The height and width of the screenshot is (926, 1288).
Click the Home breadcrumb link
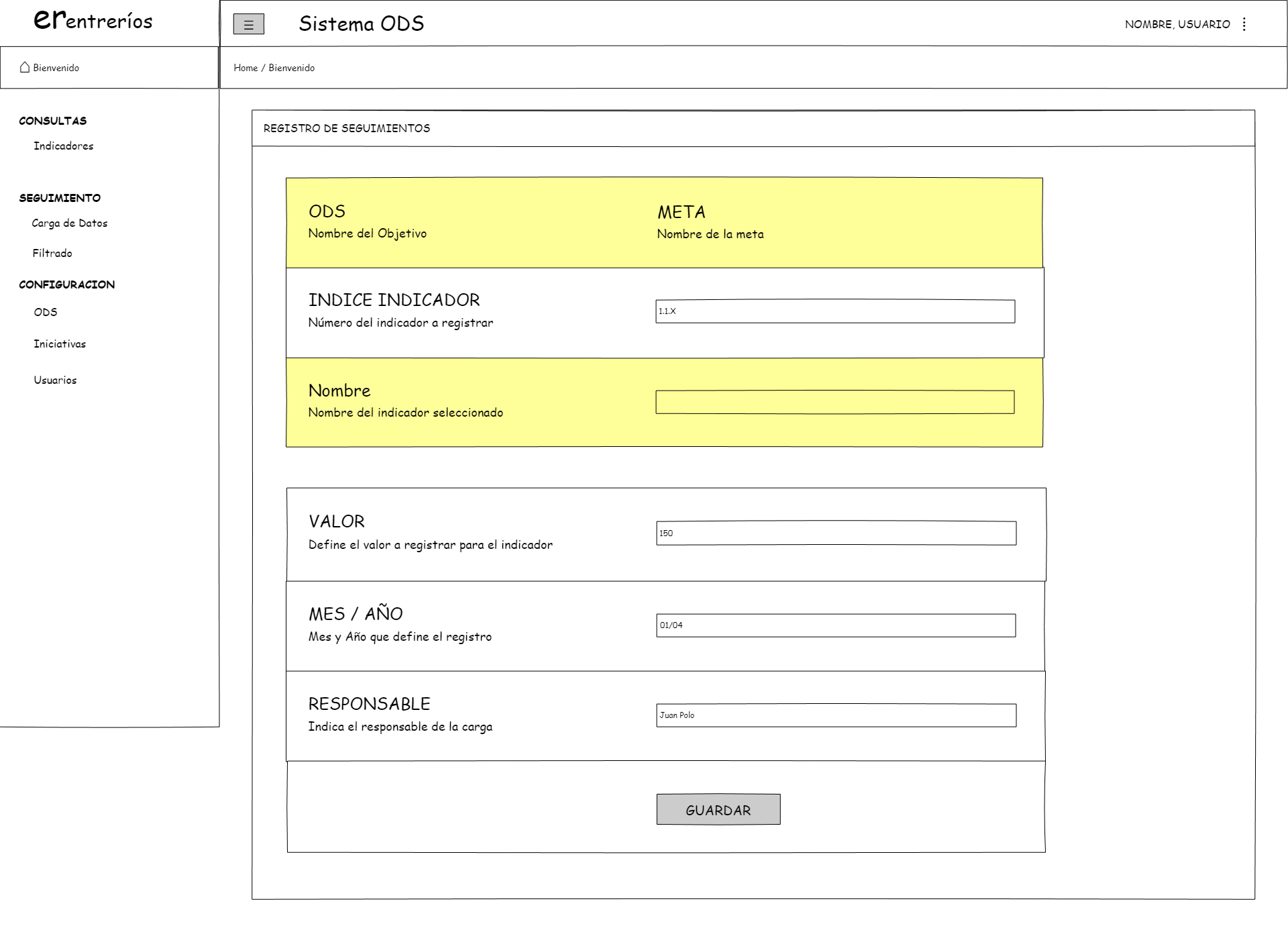click(x=246, y=68)
